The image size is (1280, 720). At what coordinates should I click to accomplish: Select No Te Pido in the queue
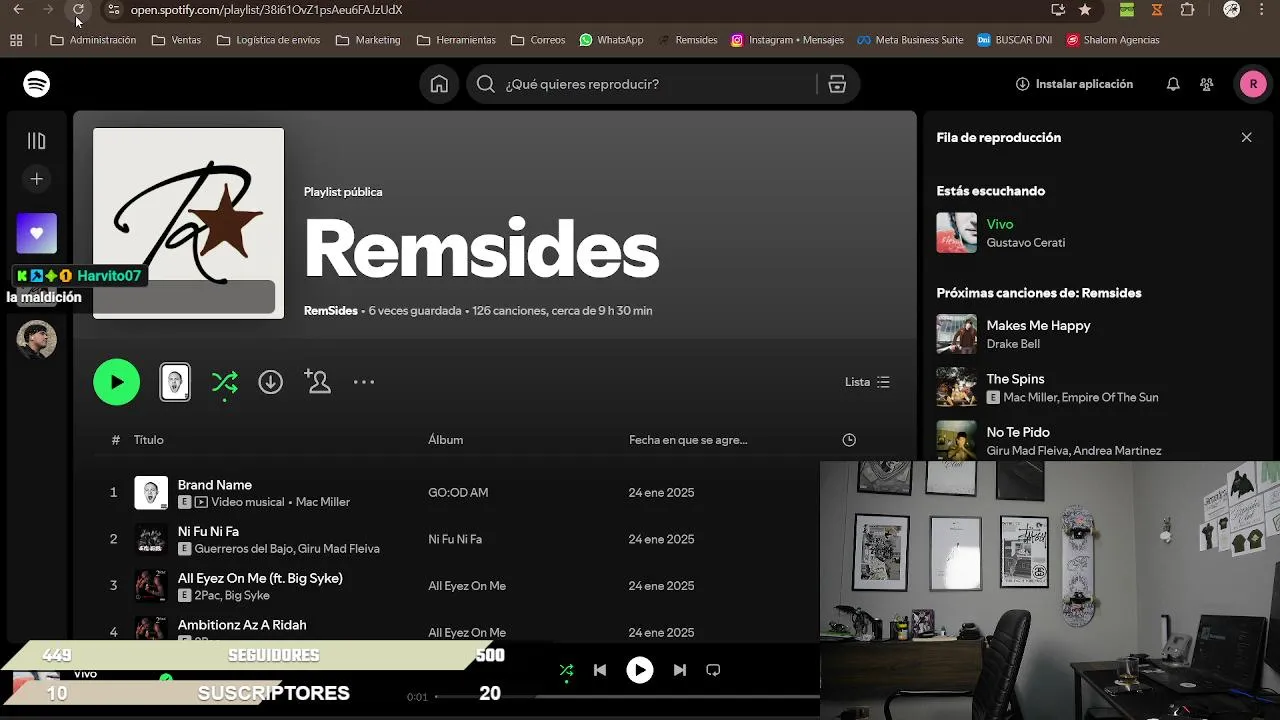click(1018, 432)
